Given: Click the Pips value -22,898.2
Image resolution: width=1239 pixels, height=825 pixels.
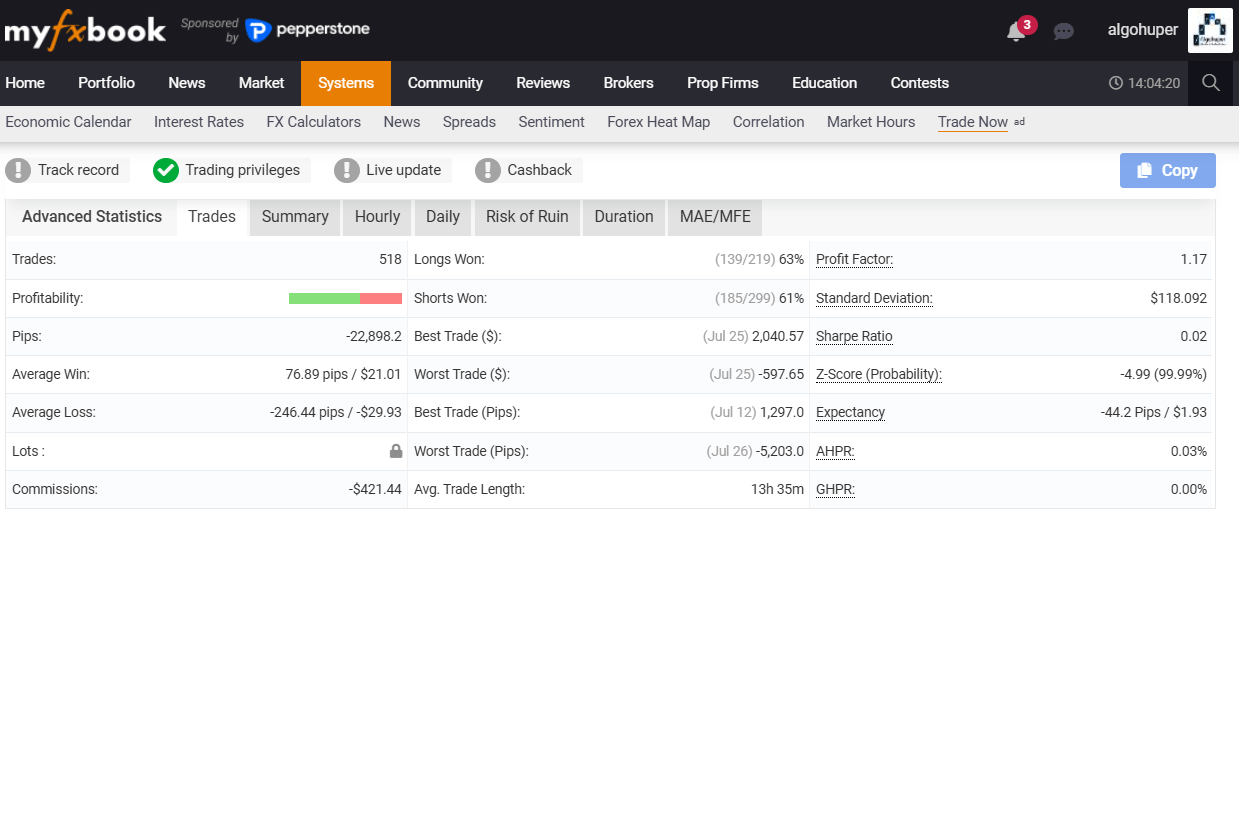Looking at the screenshot, I should 374,337.
